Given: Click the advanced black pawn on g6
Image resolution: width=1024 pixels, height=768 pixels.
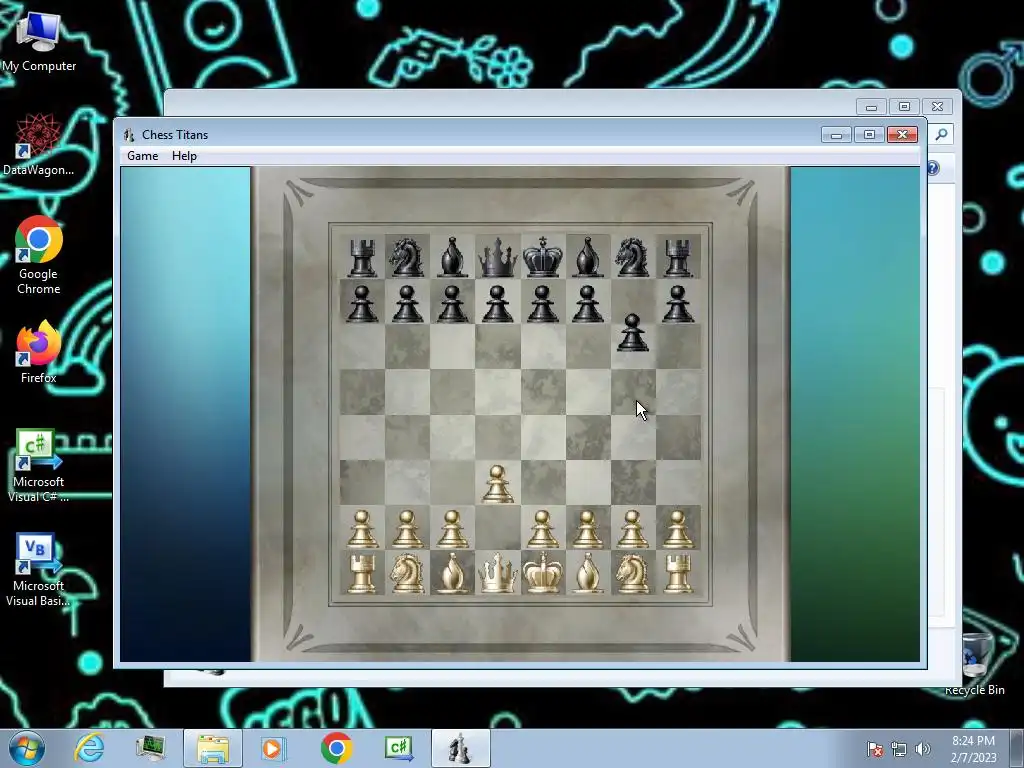Looking at the screenshot, I should pyautogui.click(x=633, y=333).
